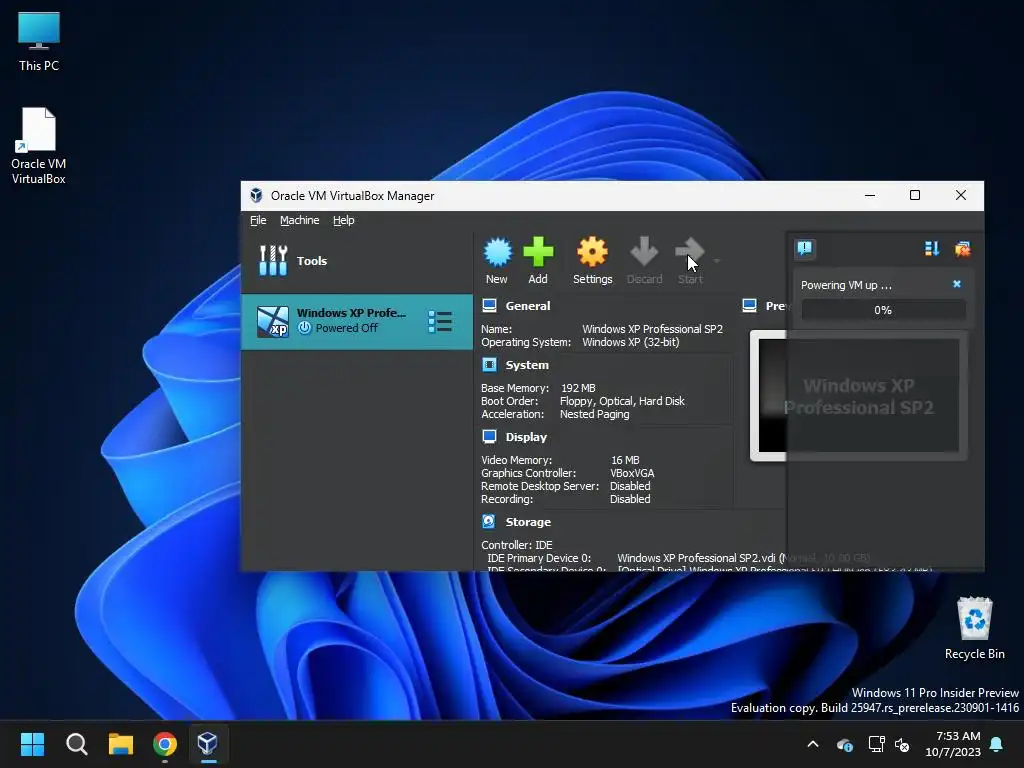Launch Google Chrome from taskbar

(x=165, y=743)
